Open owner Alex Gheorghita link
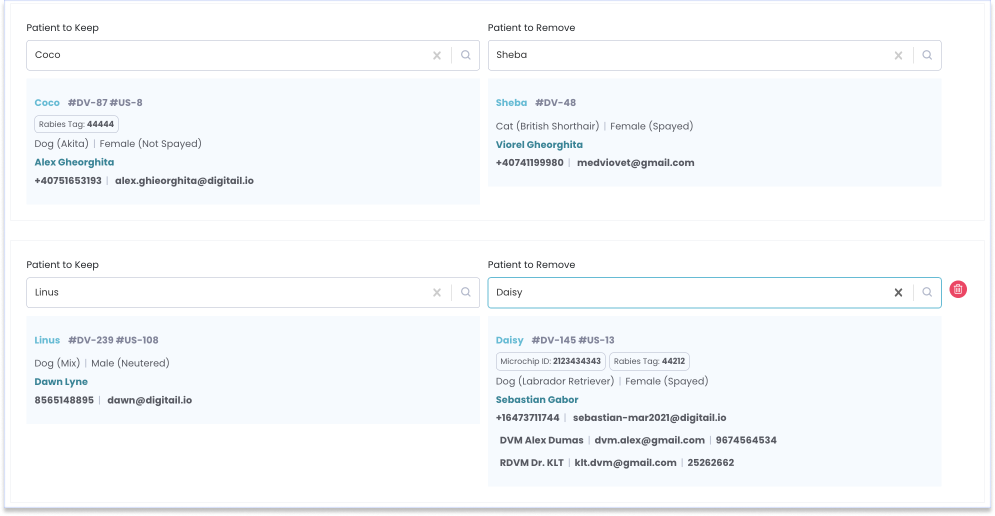Viewport: 995px width, 516px height. pos(74,162)
